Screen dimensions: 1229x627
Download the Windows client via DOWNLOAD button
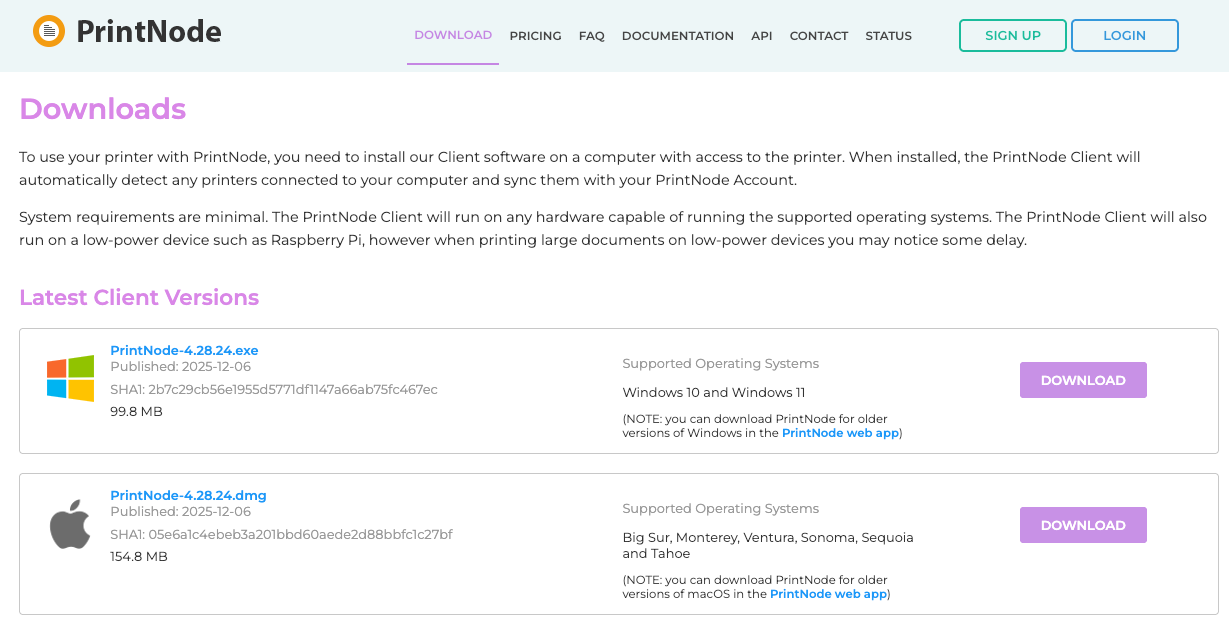[x=1083, y=380]
